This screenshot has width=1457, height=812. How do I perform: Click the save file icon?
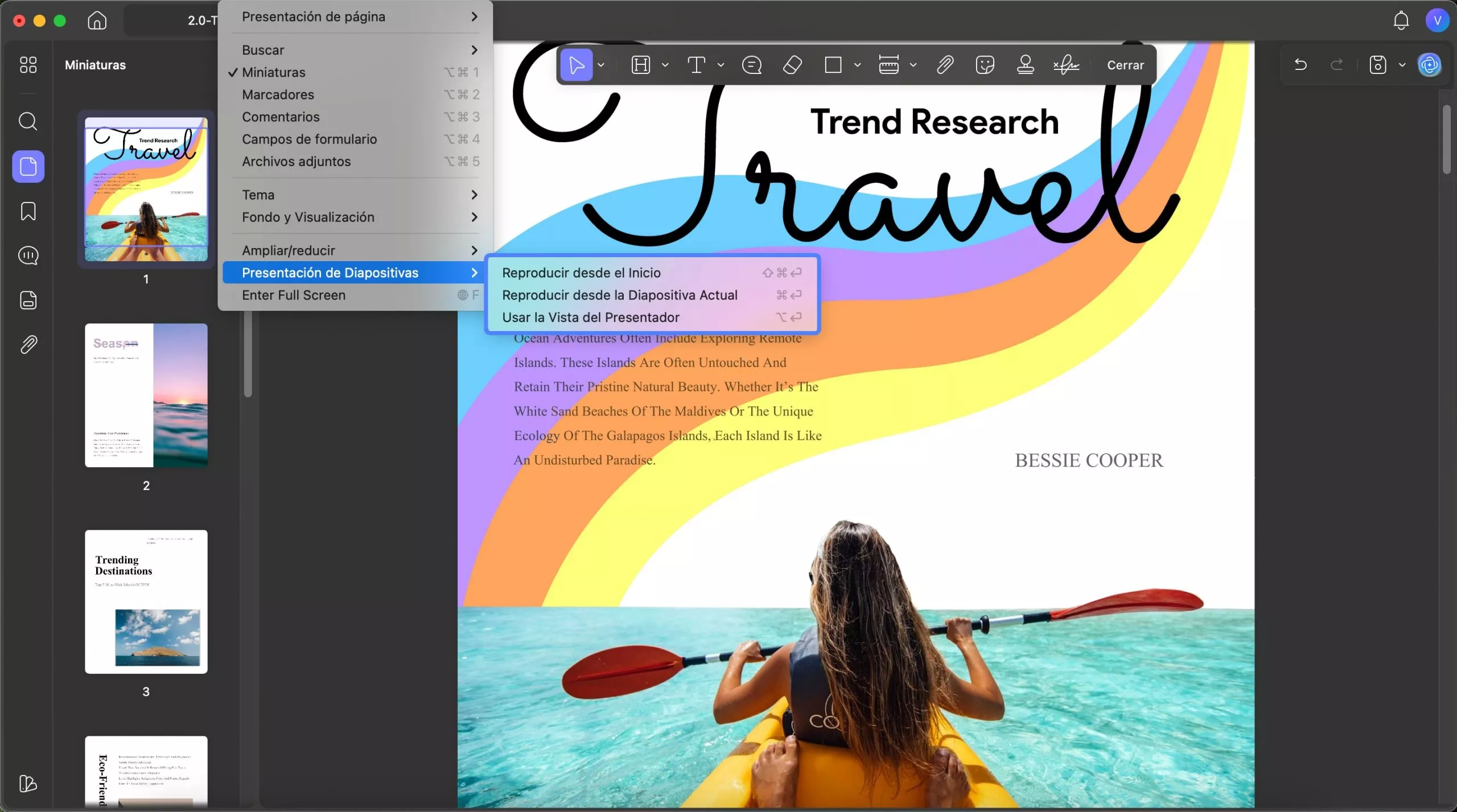[x=1377, y=65]
